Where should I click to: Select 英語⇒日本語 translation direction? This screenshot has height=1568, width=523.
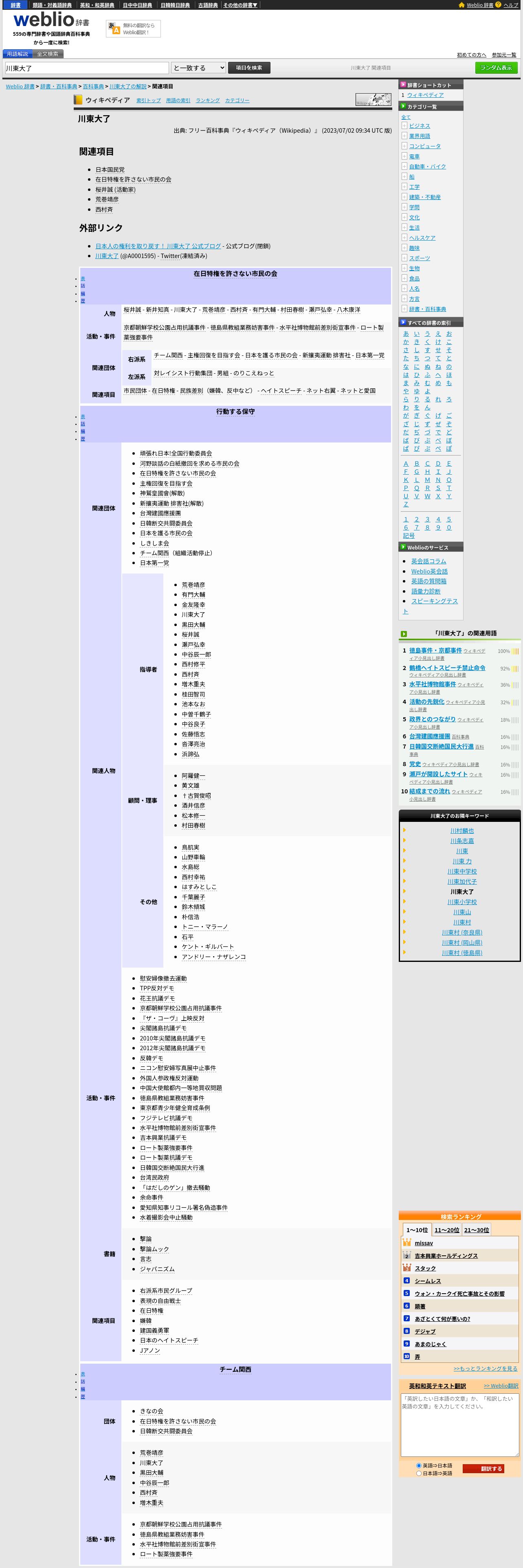(418, 1465)
